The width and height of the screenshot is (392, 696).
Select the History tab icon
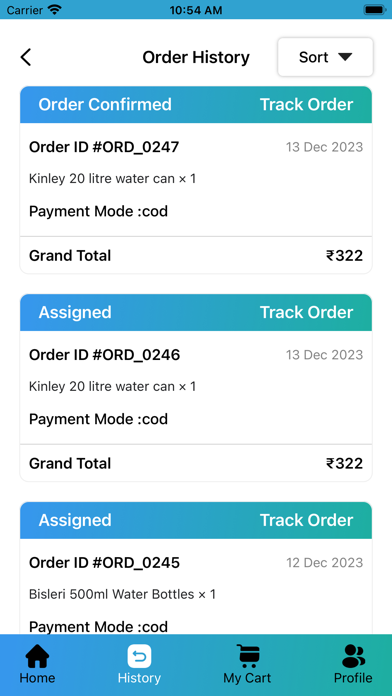click(x=139, y=656)
